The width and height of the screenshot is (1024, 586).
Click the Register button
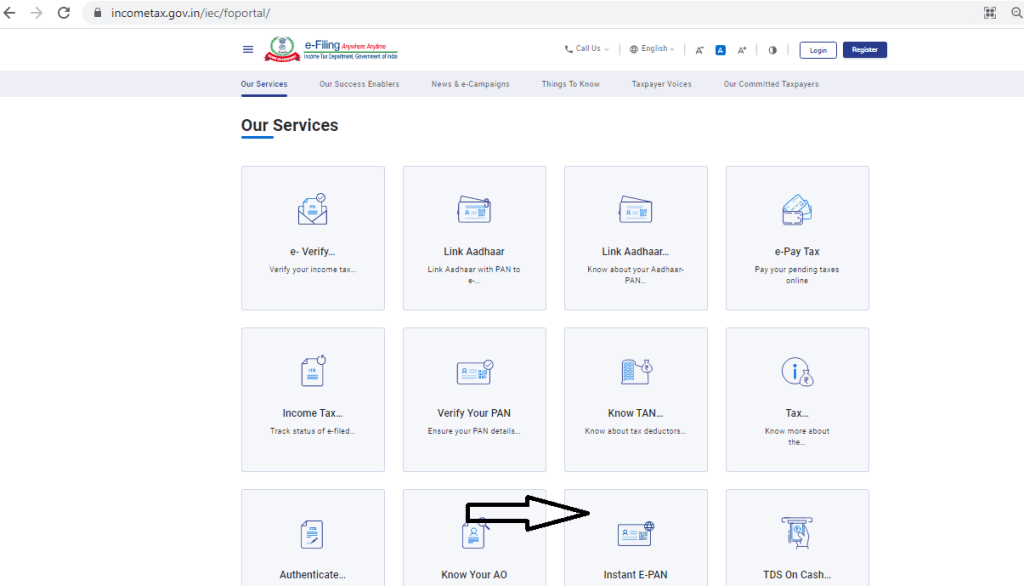pos(864,50)
